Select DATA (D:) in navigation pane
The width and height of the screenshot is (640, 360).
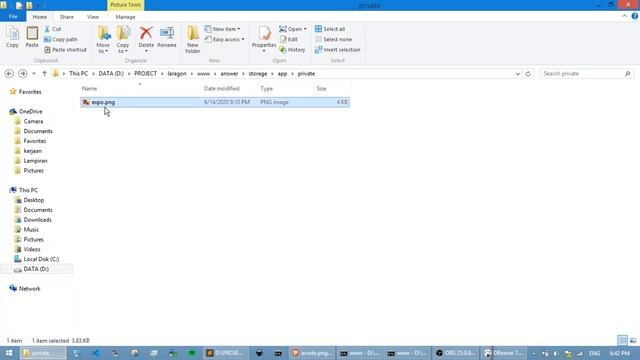tap(36, 269)
